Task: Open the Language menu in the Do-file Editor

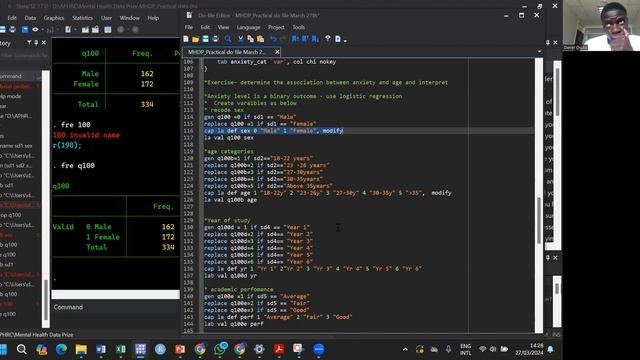Action: pyautogui.click(x=248, y=27)
